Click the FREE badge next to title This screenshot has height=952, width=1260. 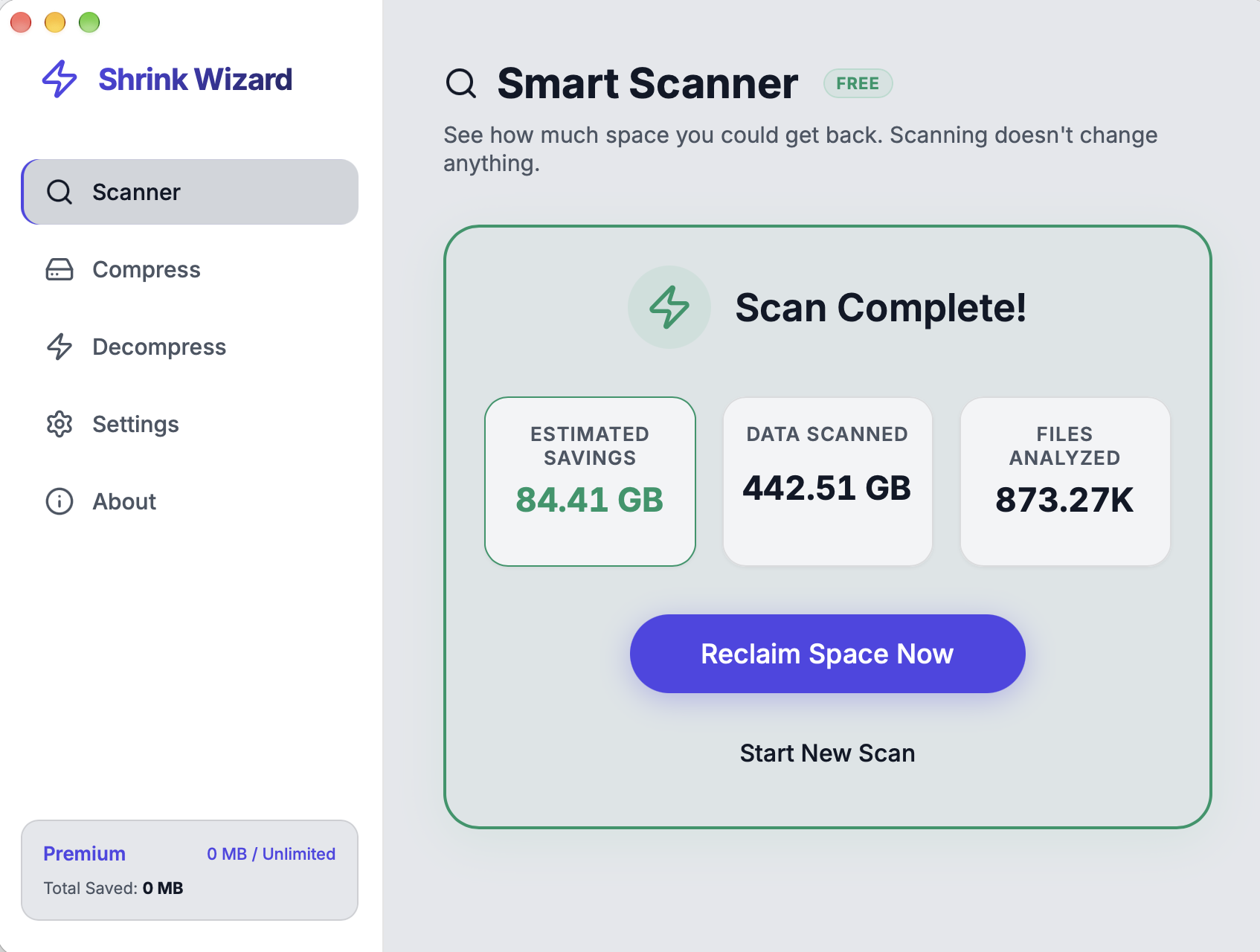[x=858, y=83]
